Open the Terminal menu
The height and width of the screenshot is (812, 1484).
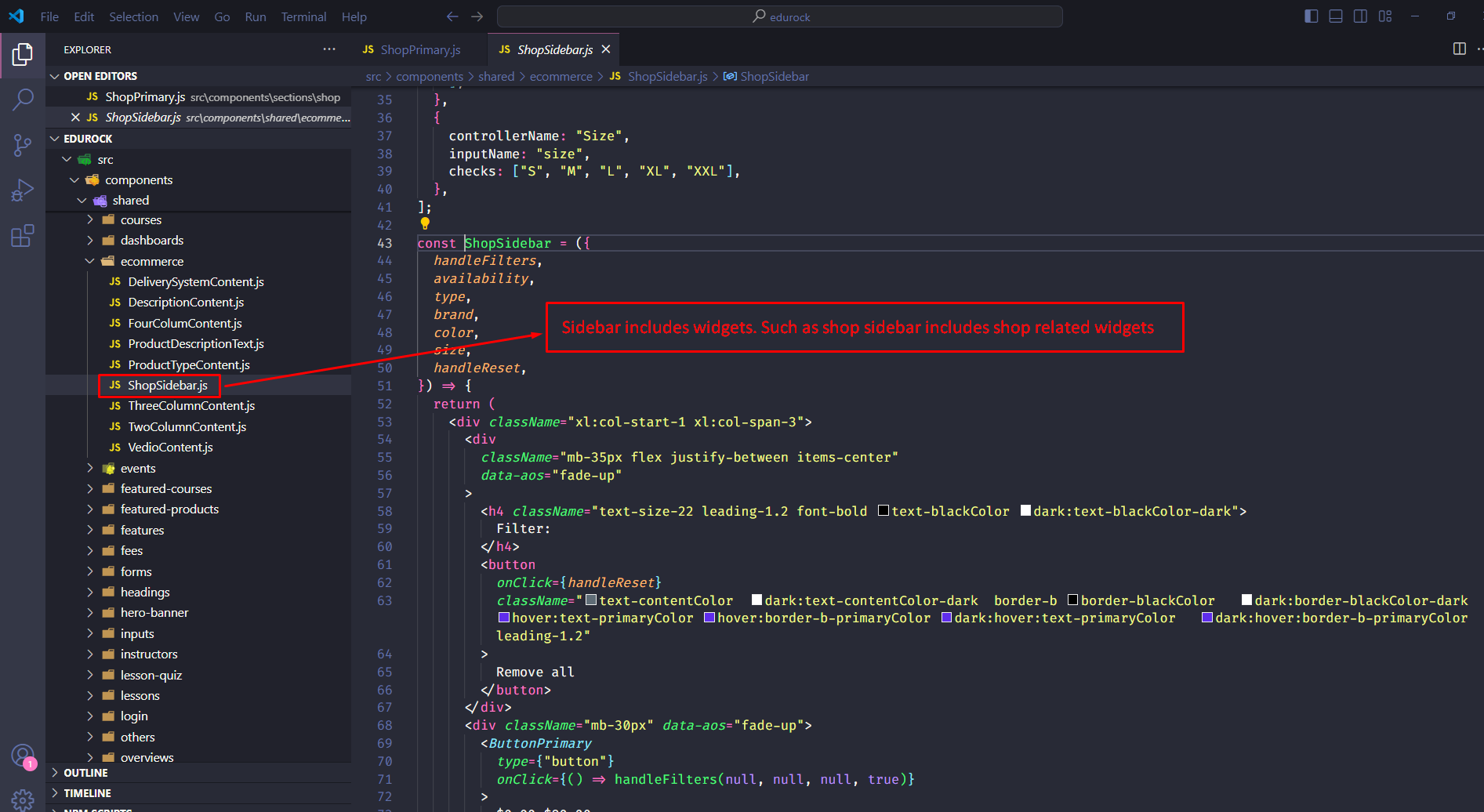(x=303, y=16)
